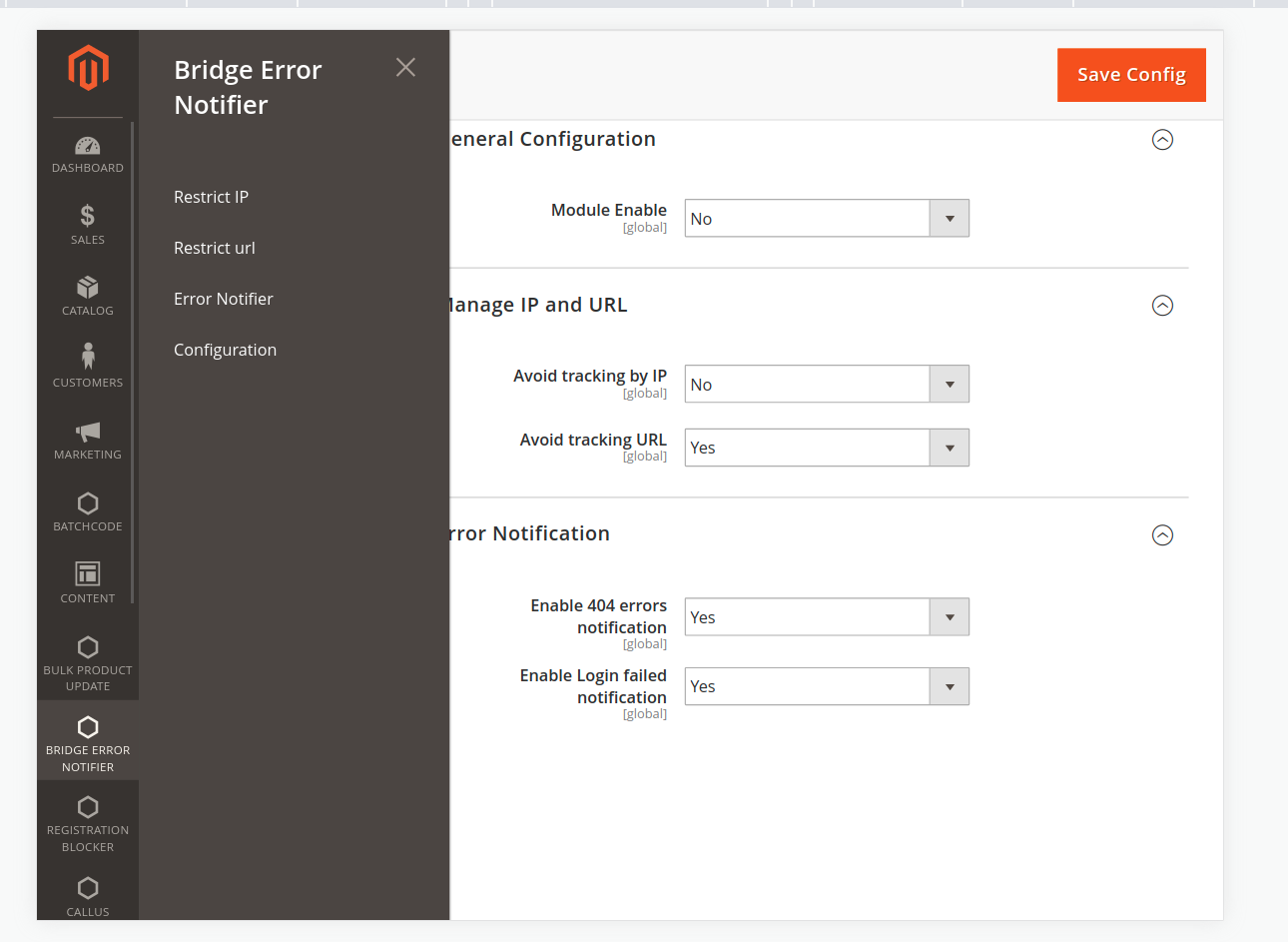
Task: Open the Module Enable dropdown
Action: pyautogui.click(x=826, y=219)
